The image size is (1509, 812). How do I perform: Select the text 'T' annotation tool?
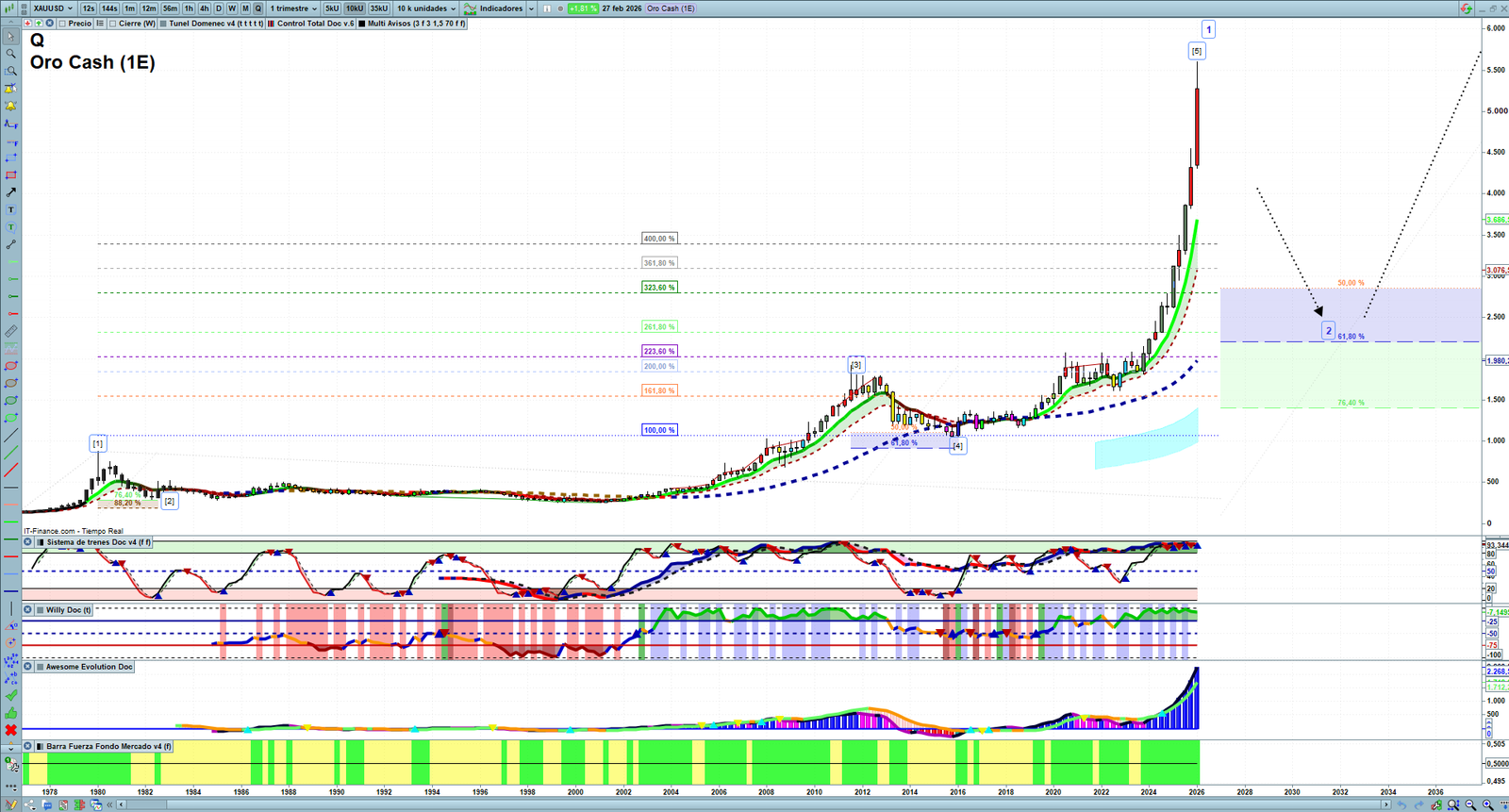(10, 210)
